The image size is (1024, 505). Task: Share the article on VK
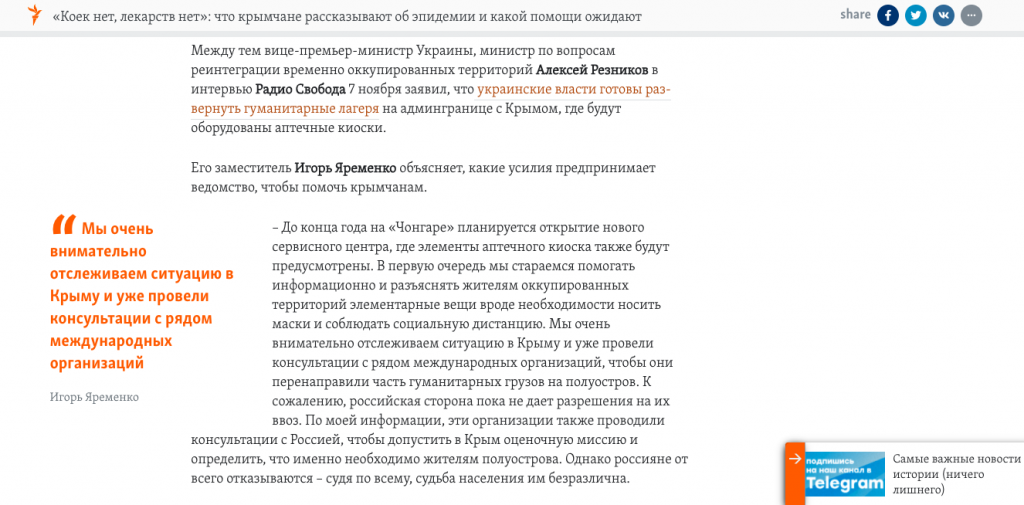coord(944,15)
